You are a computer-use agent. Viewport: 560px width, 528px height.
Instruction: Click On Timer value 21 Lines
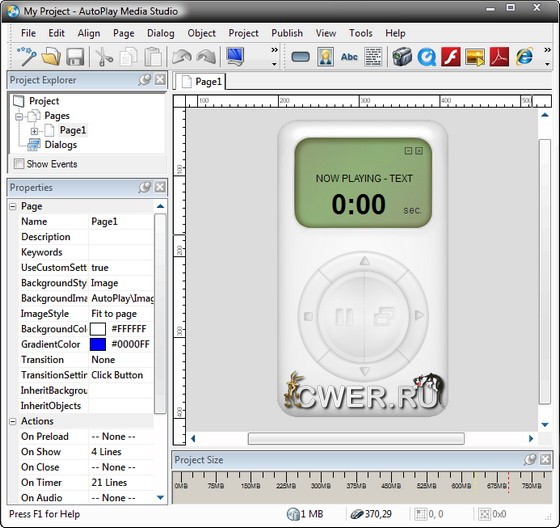[109, 482]
